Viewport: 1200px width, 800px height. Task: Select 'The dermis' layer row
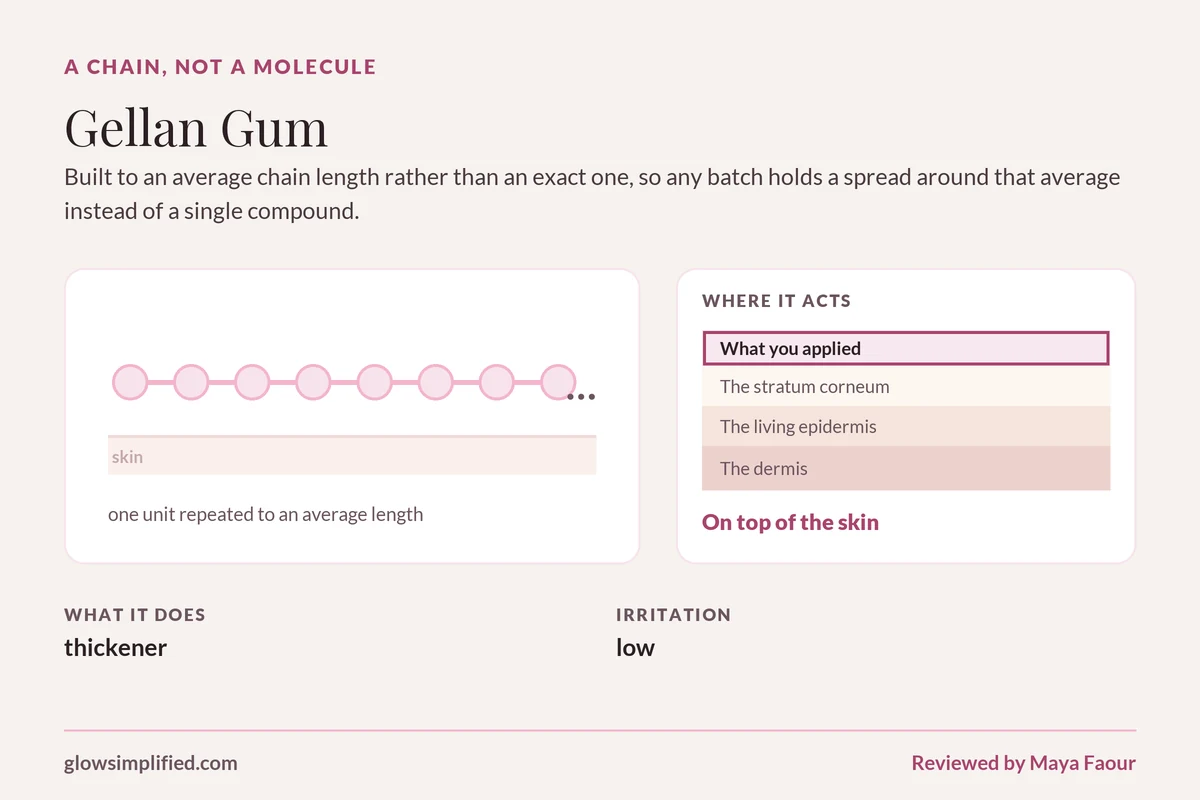point(906,469)
